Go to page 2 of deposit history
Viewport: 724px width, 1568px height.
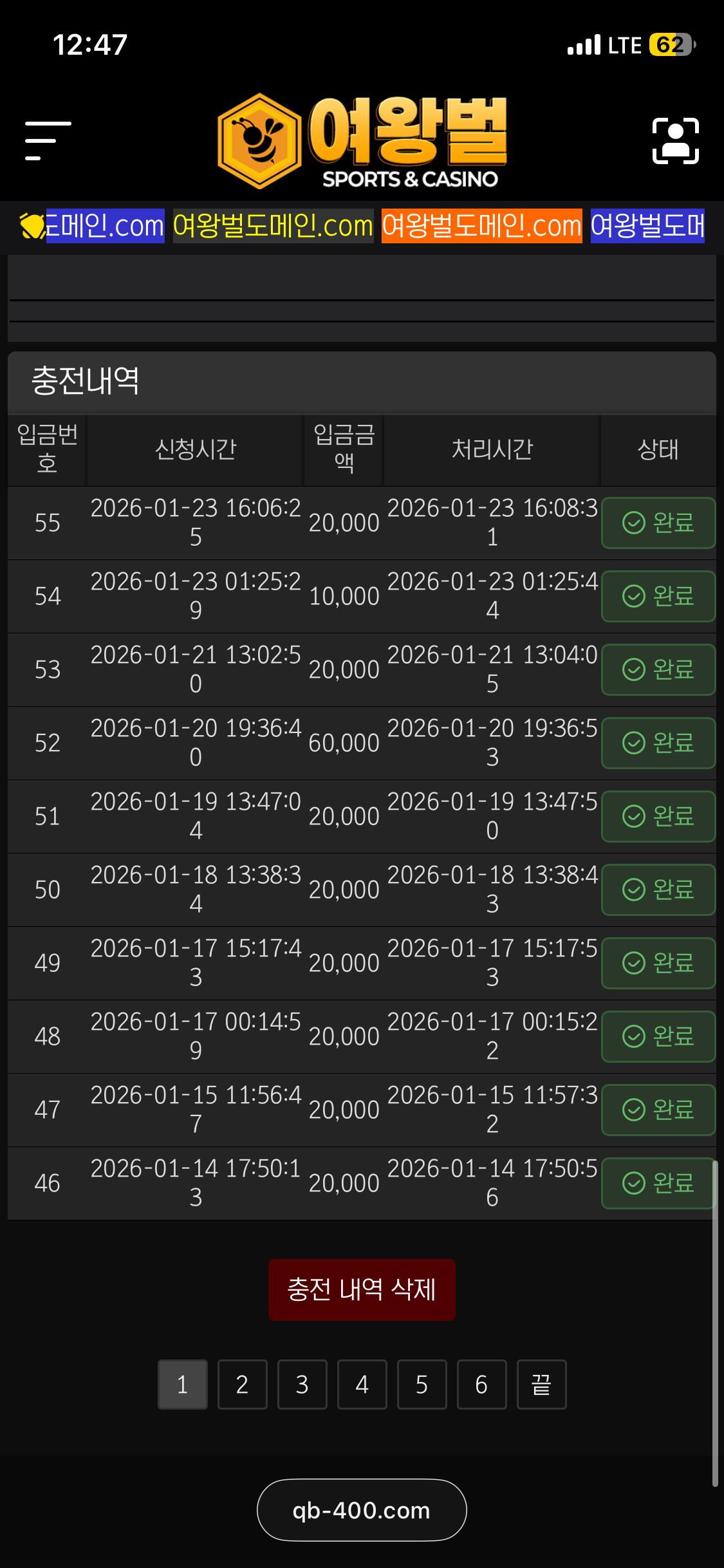click(242, 1385)
